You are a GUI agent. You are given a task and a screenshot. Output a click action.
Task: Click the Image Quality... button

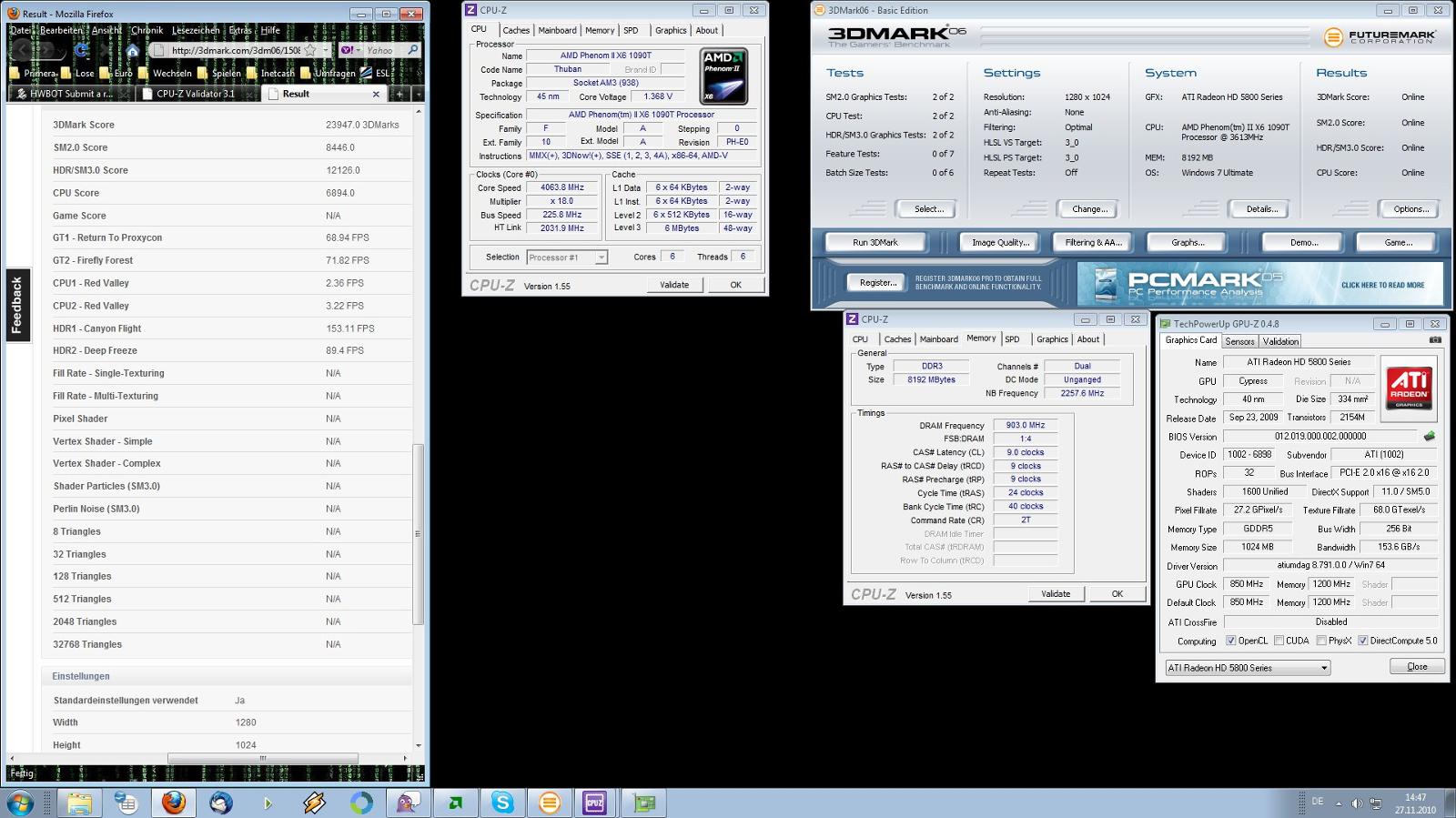click(x=1000, y=242)
